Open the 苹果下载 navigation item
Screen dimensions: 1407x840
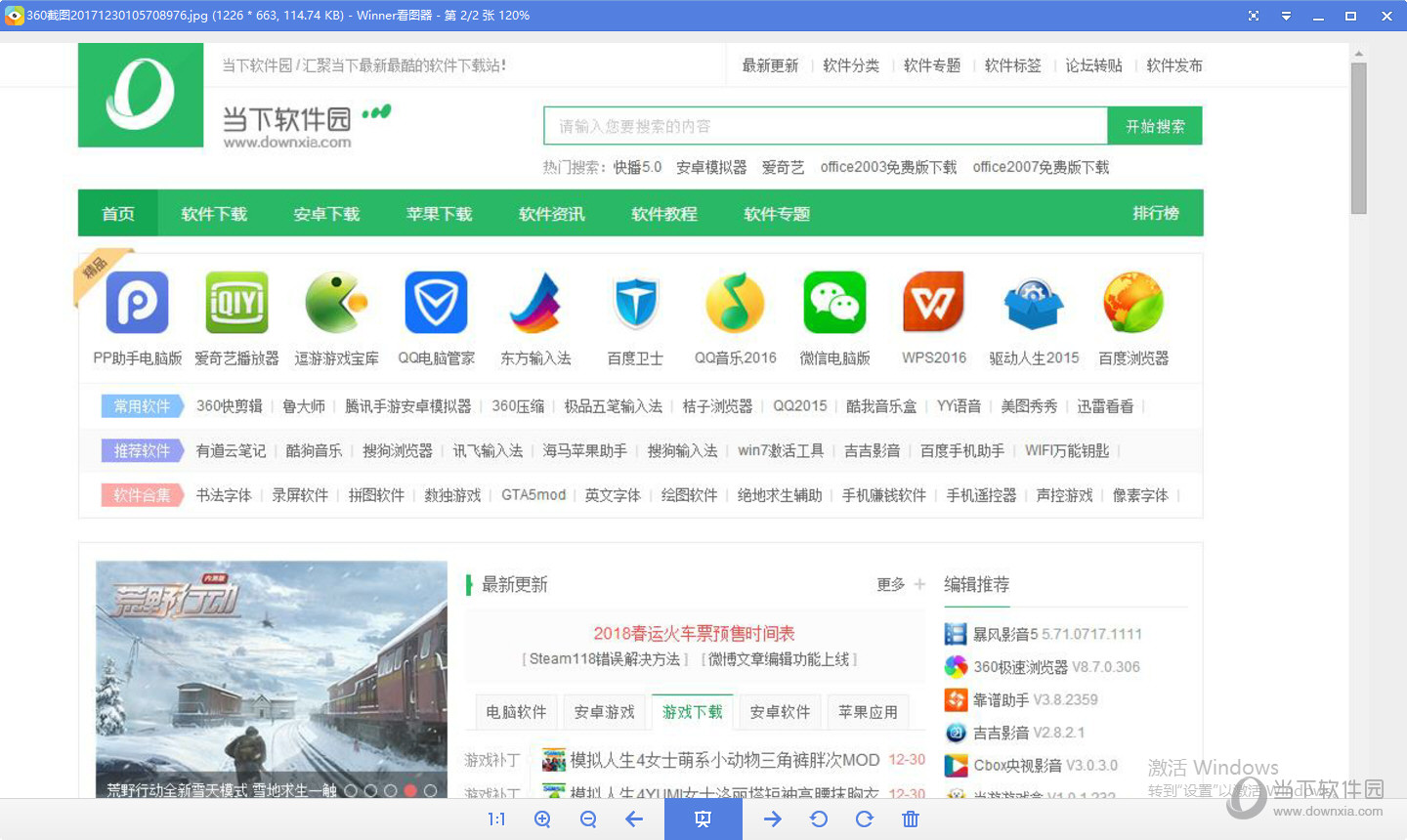(439, 213)
